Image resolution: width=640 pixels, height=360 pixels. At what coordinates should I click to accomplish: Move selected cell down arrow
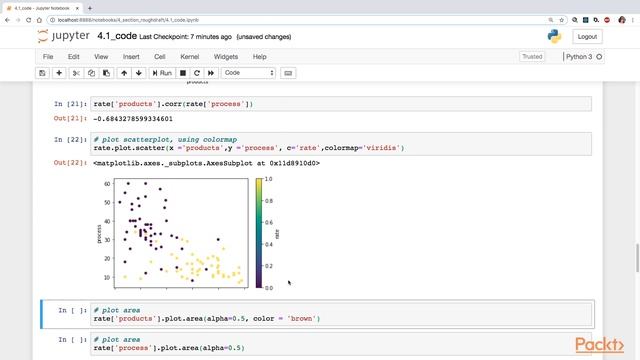pos(139,73)
